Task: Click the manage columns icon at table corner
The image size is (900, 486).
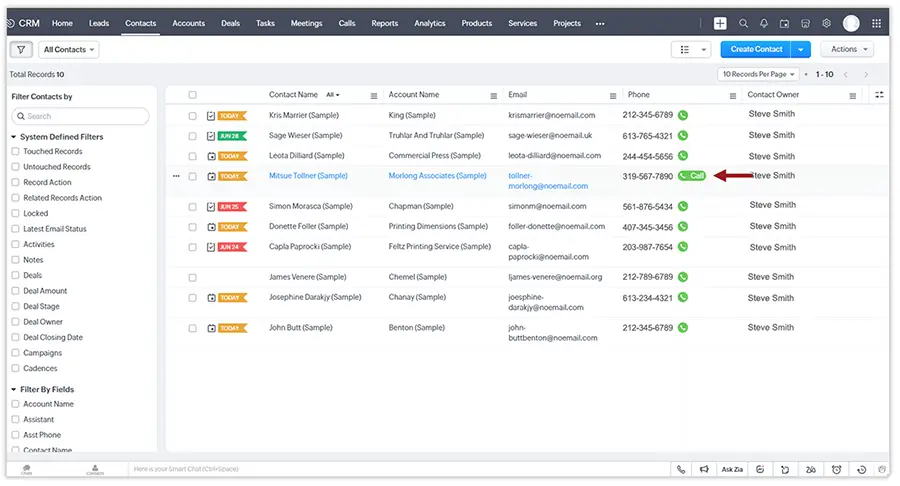Action: tap(879, 95)
